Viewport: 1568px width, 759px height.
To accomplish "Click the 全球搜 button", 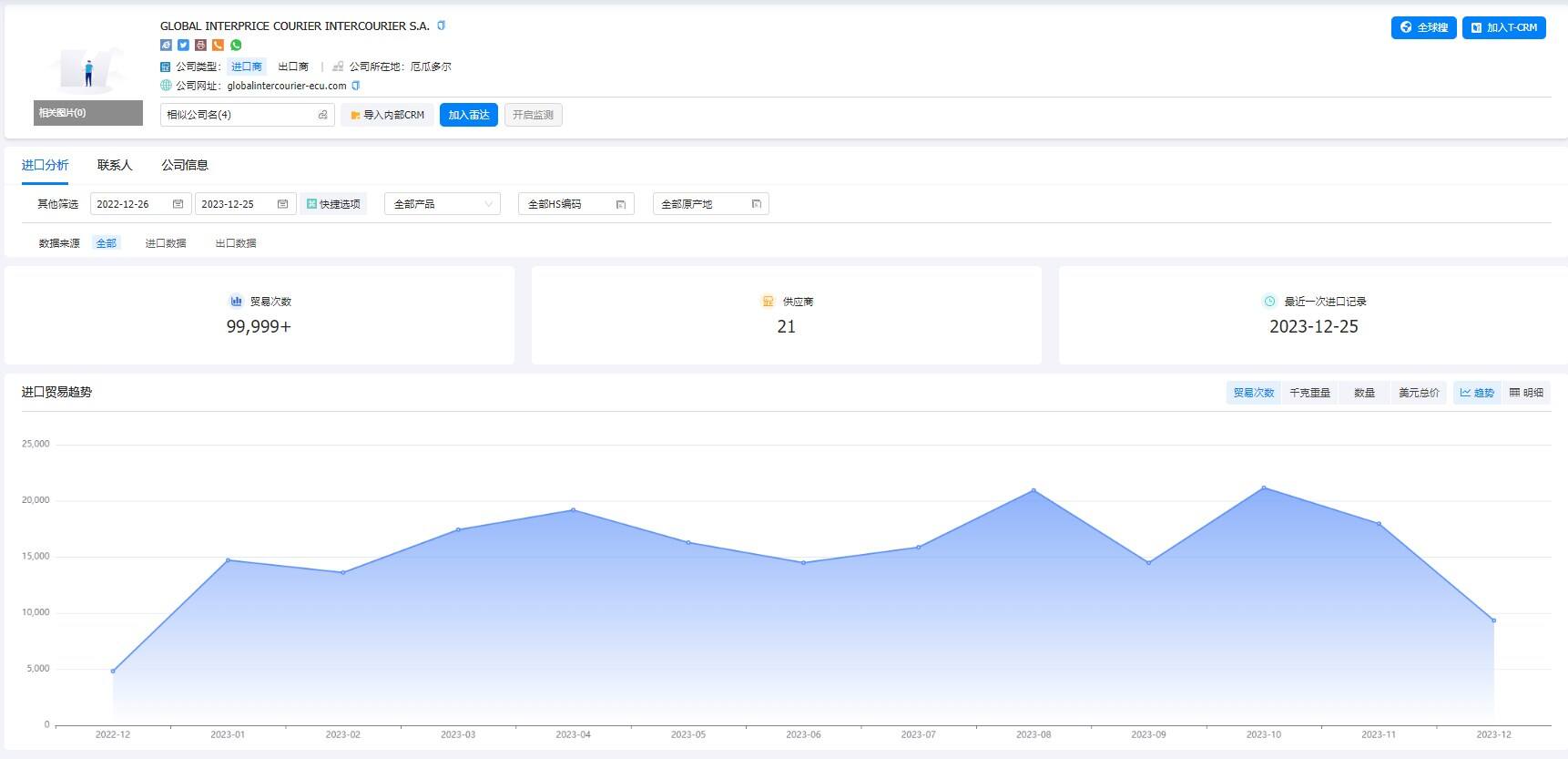I will point(1424,27).
